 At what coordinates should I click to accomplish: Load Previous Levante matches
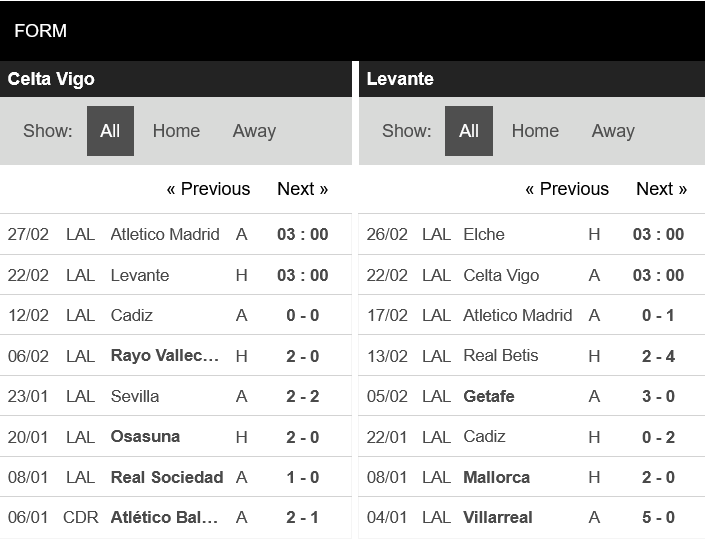pos(567,189)
